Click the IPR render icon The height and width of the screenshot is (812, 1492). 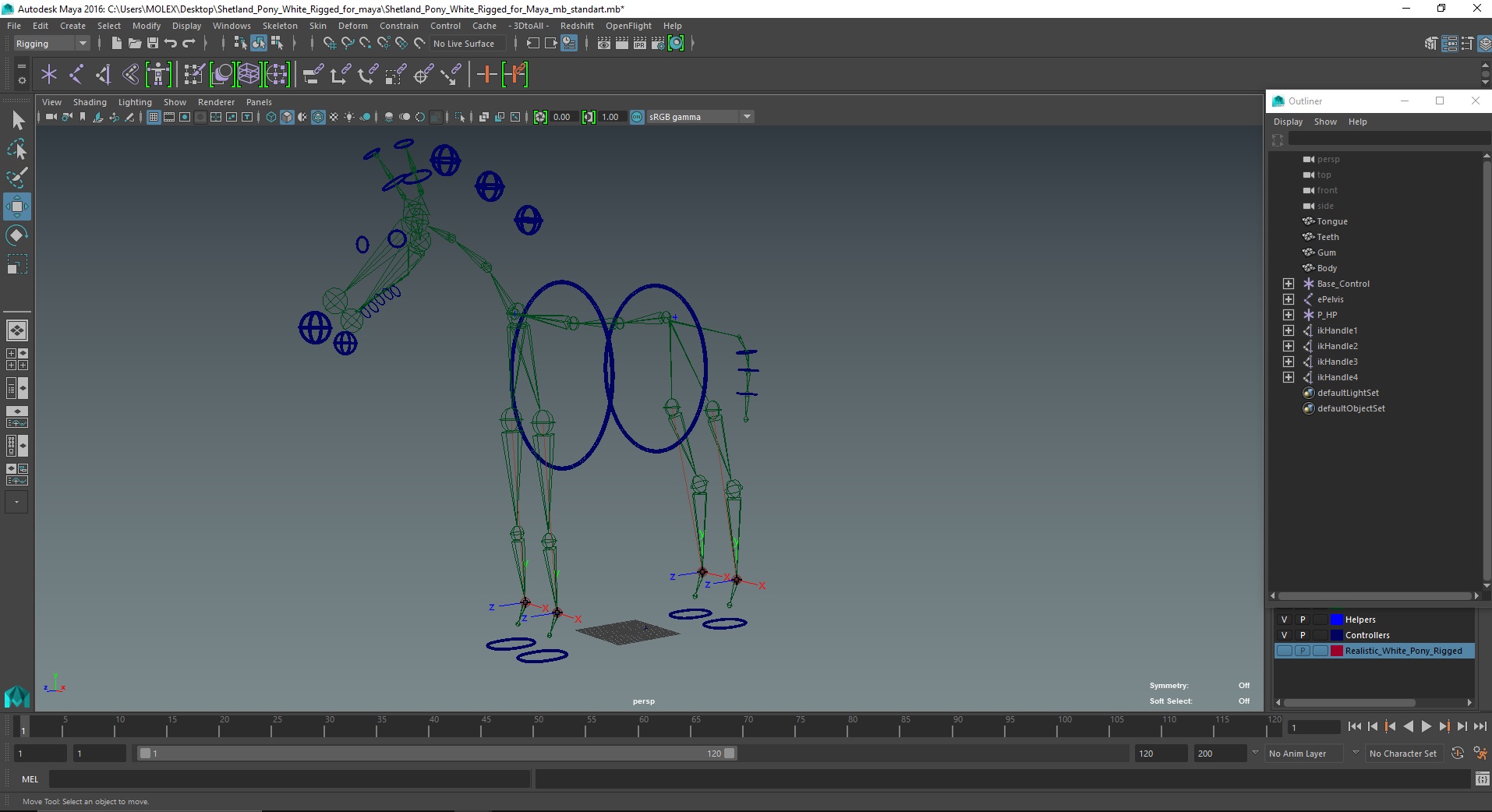click(640, 44)
